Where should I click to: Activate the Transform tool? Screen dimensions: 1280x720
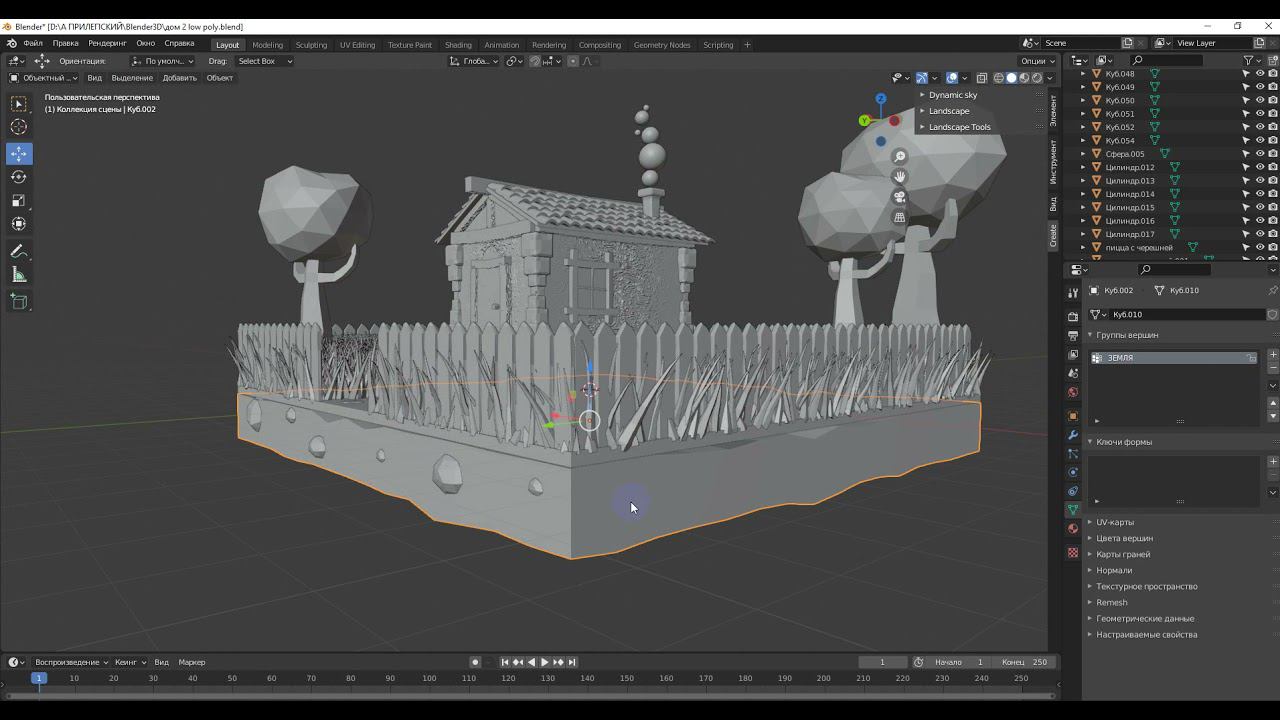pyautogui.click(x=19, y=224)
